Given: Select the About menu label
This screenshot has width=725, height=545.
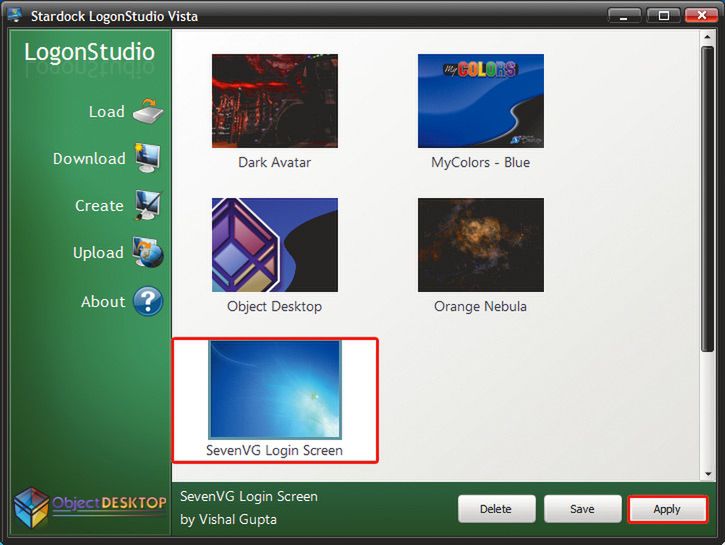Looking at the screenshot, I should [103, 302].
